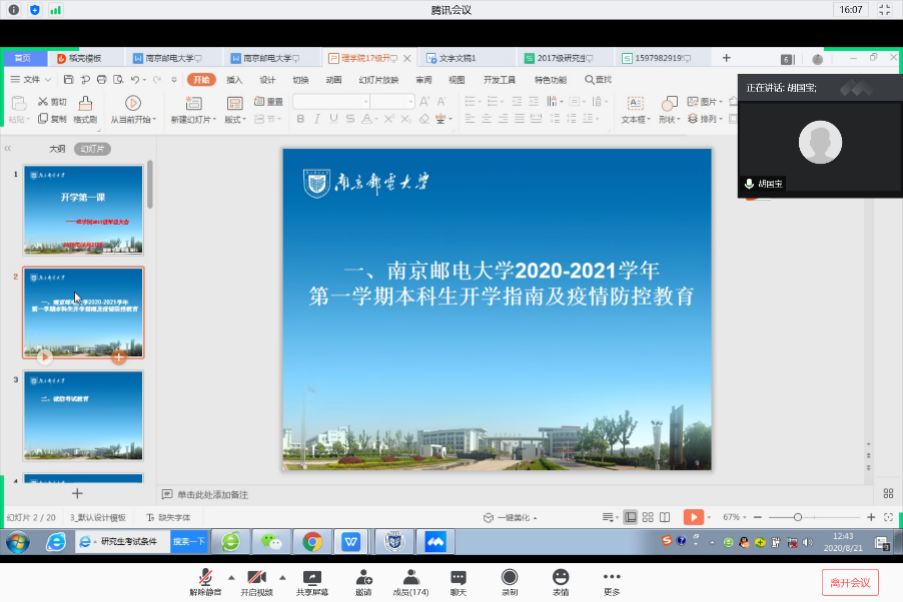Click the 更多 more options icon
This screenshot has width=903, height=602.
click(611, 579)
